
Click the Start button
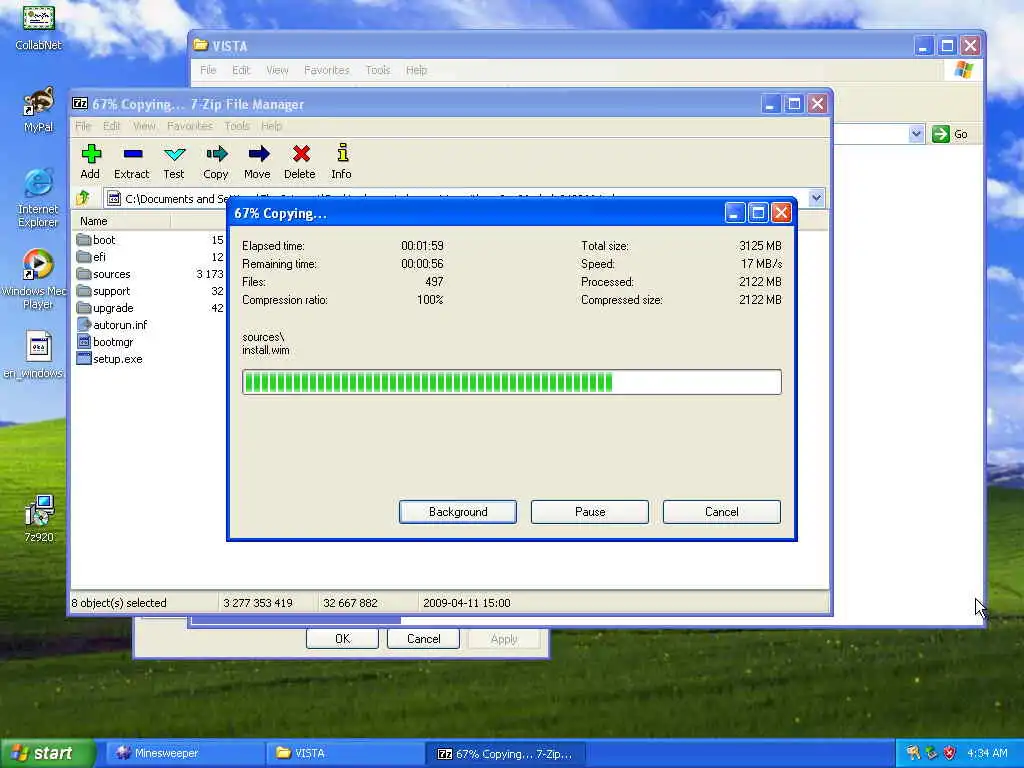(x=47, y=753)
